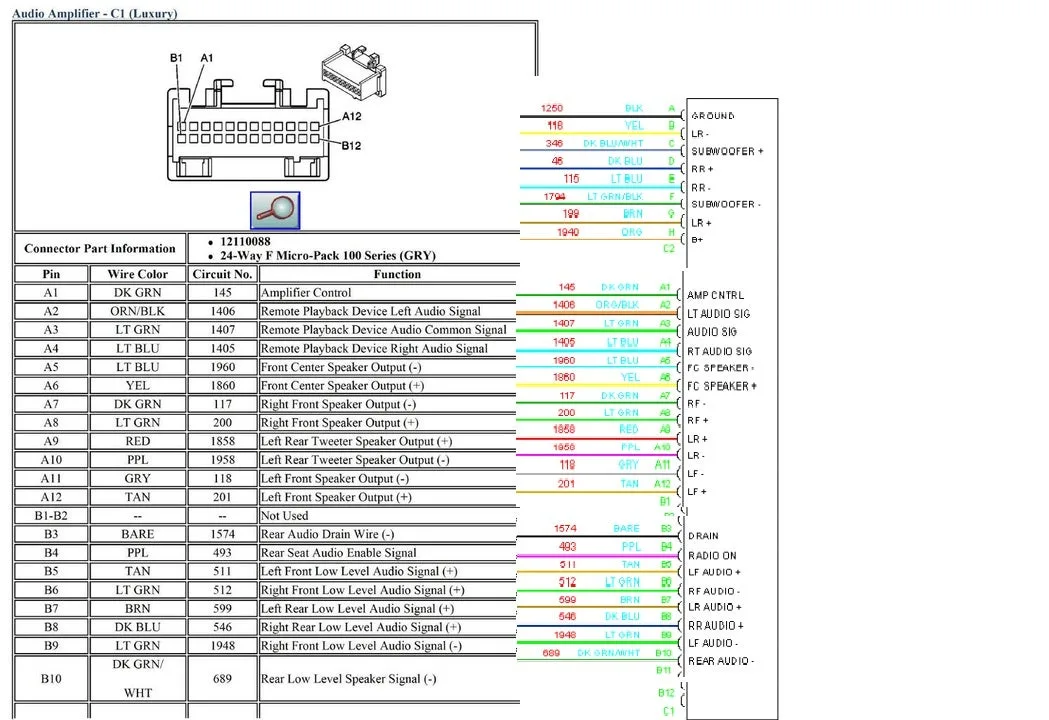Screen dimensions: 1049x720
Task: Click the Circuit No. column header
Action: click(x=222, y=274)
